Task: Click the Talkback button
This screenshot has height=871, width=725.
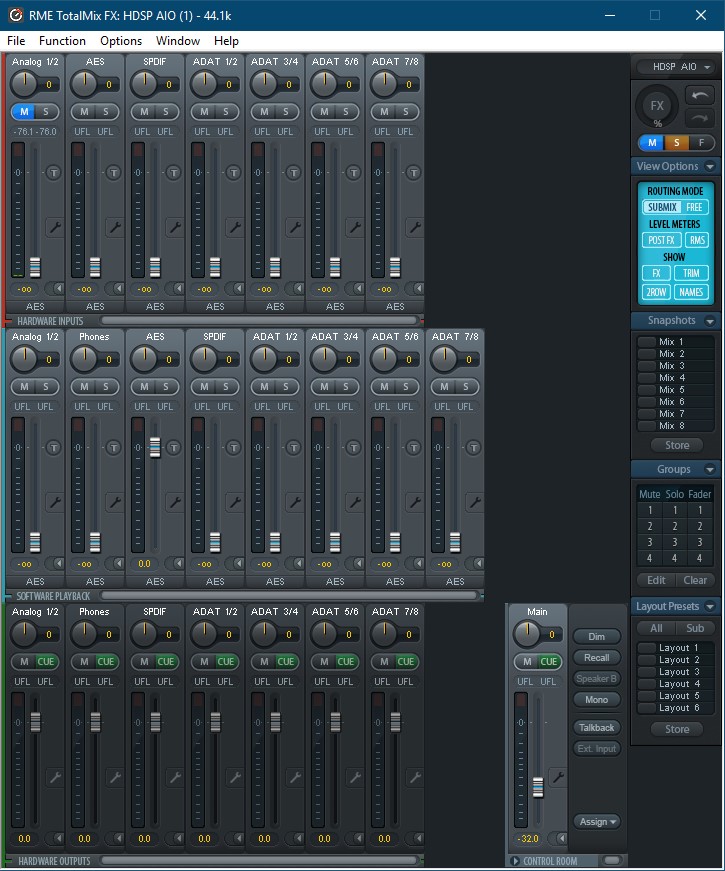Action: coord(597,728)
